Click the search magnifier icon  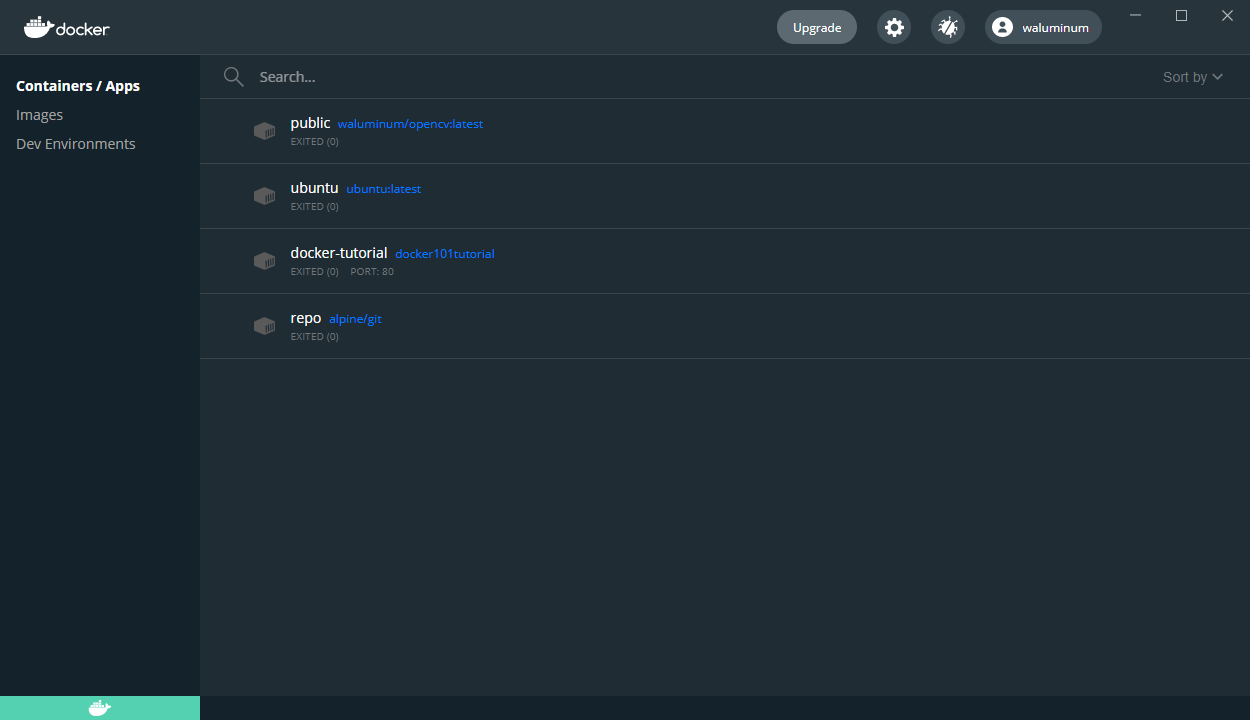[234, 77]
